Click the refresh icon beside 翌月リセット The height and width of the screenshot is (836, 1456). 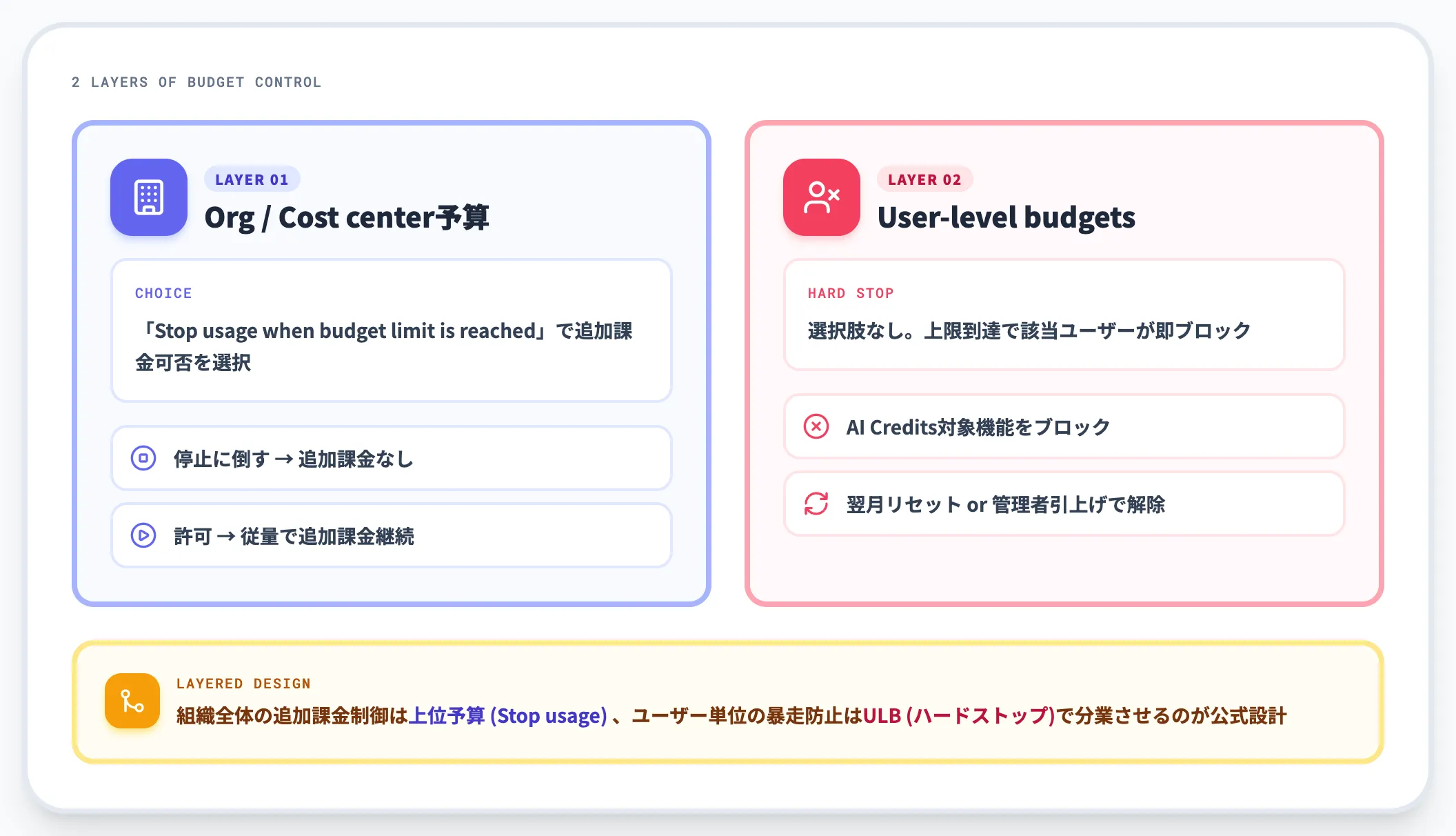[x=816, y=504]
